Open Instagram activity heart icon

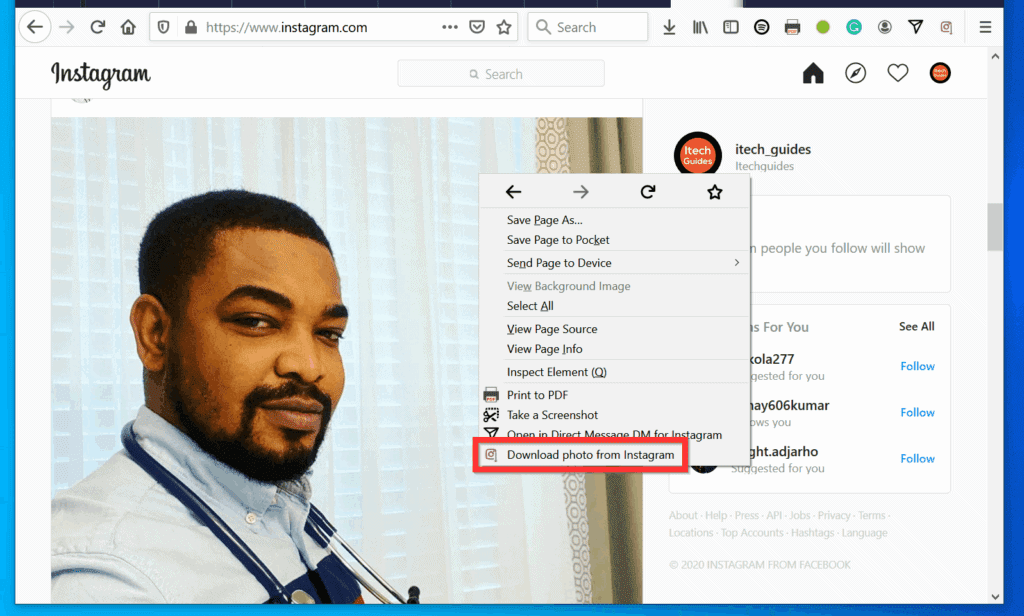pos(898,73)
